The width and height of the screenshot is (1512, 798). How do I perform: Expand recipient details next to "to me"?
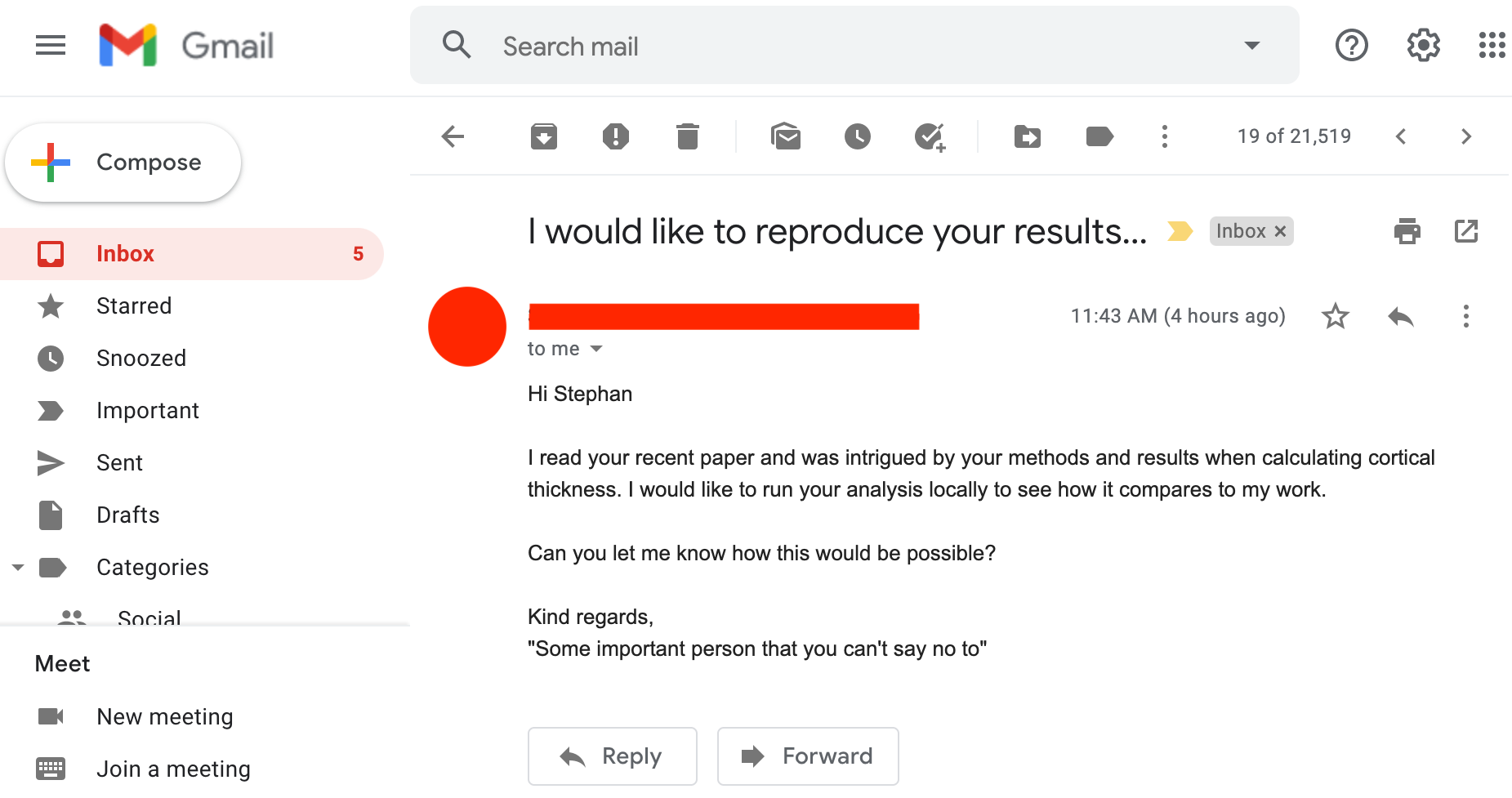pos(596,349)
